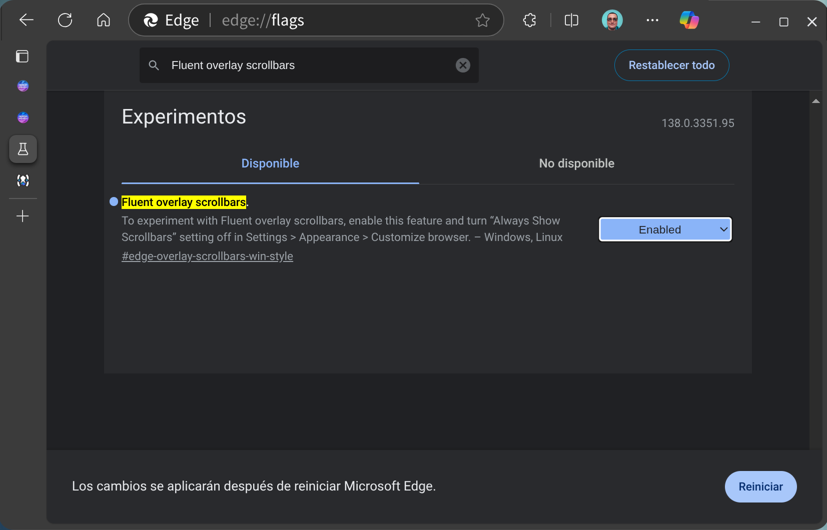
Task: Click the Restablecer todo button
Action: [x=671, y=65]
